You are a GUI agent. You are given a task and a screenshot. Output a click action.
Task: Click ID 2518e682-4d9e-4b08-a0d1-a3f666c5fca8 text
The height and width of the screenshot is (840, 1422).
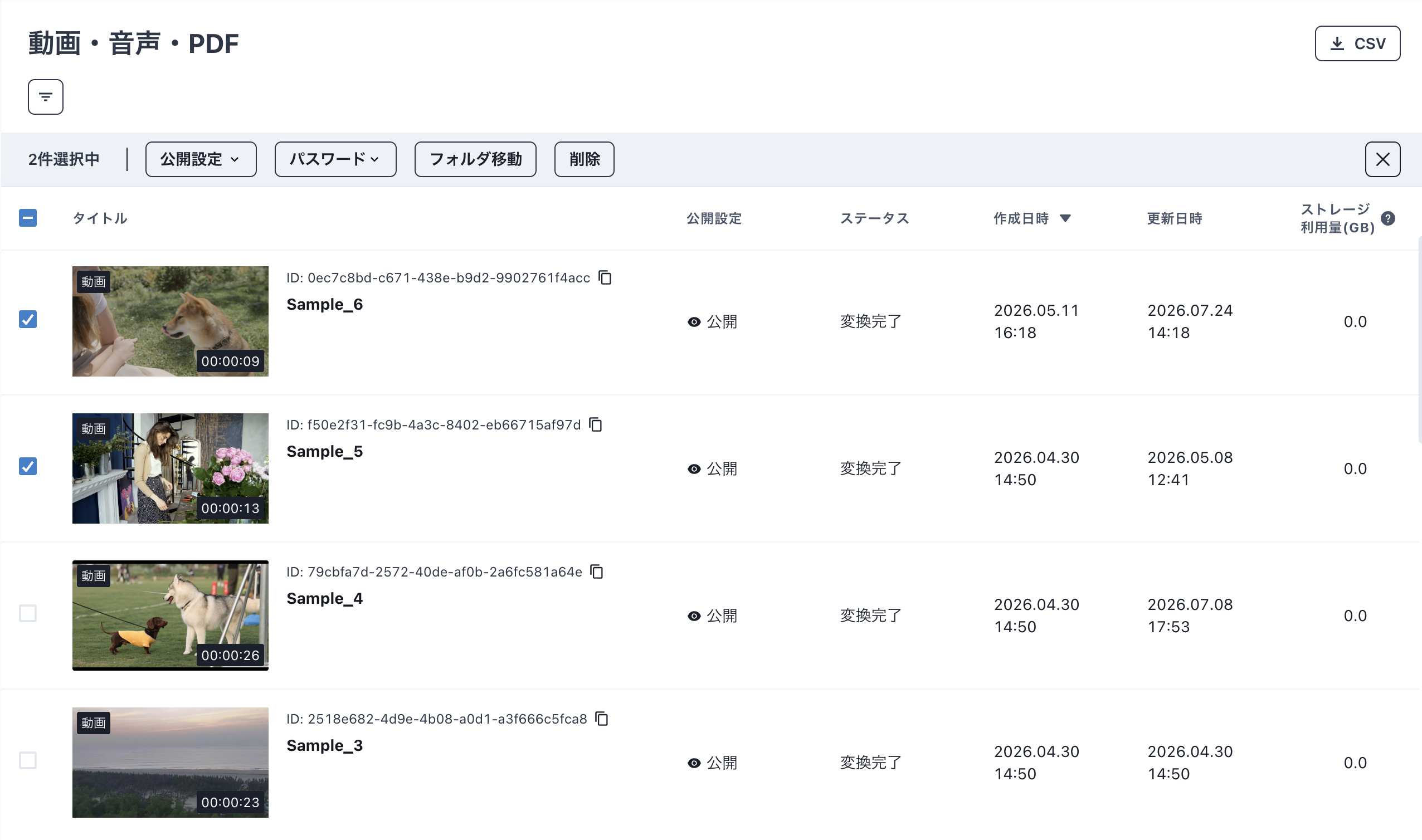(437, 719)
